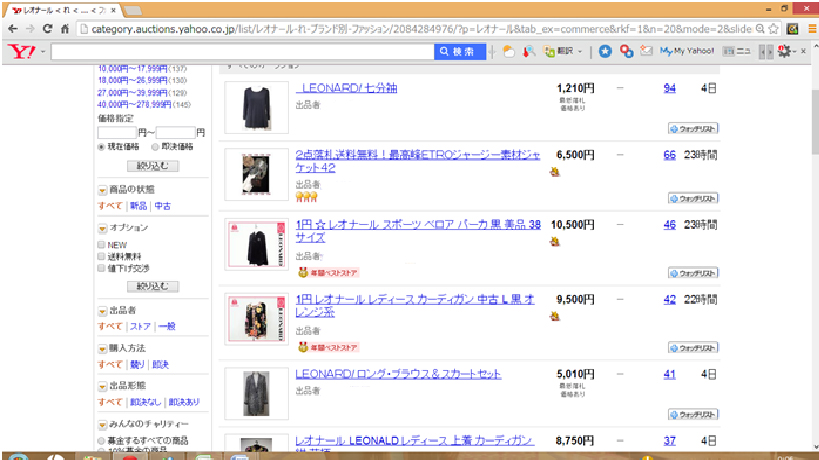Focus the Yahoo toolbar search box

point(242,51)
